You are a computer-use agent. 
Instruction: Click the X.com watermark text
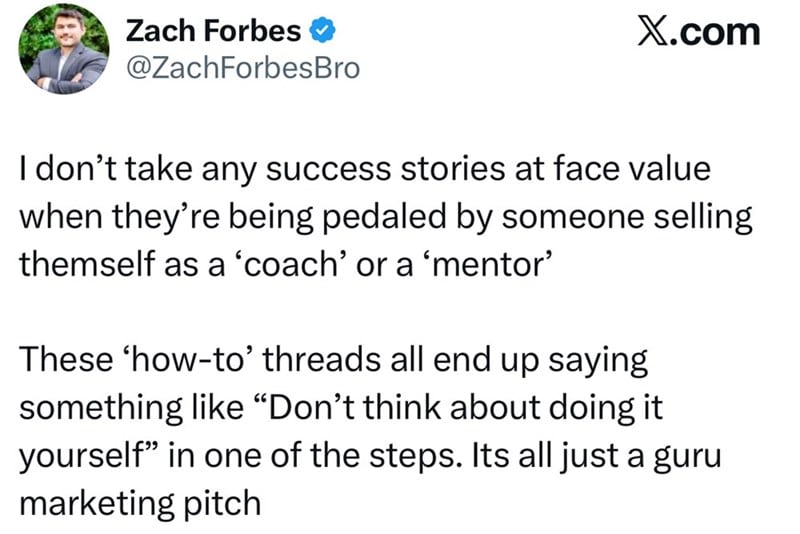699,32
